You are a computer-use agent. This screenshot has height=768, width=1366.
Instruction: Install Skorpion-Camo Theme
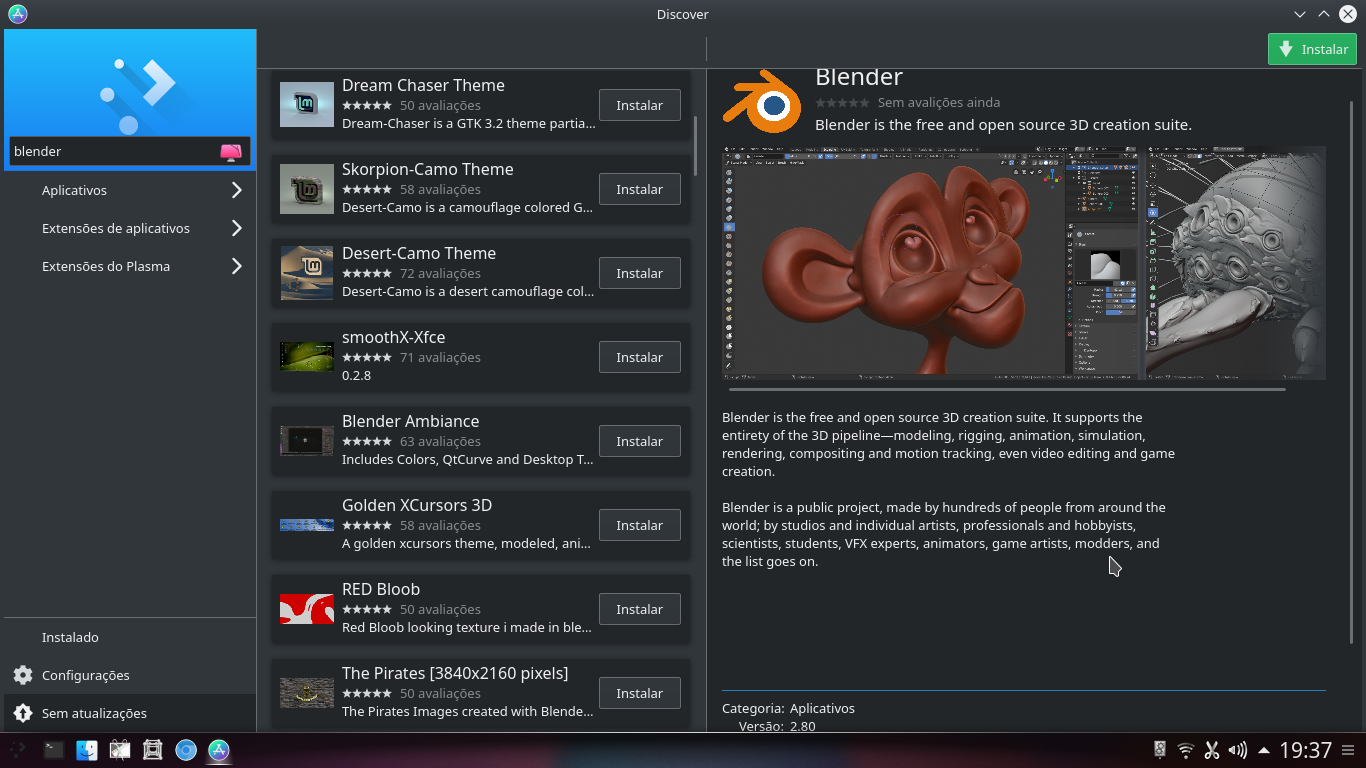640,189
